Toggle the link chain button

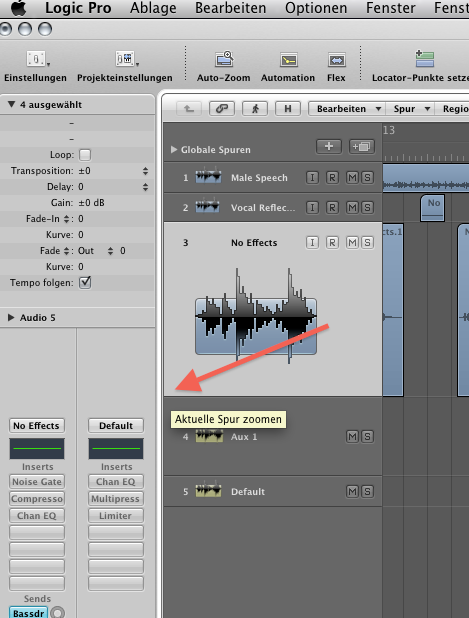point(222,108)
